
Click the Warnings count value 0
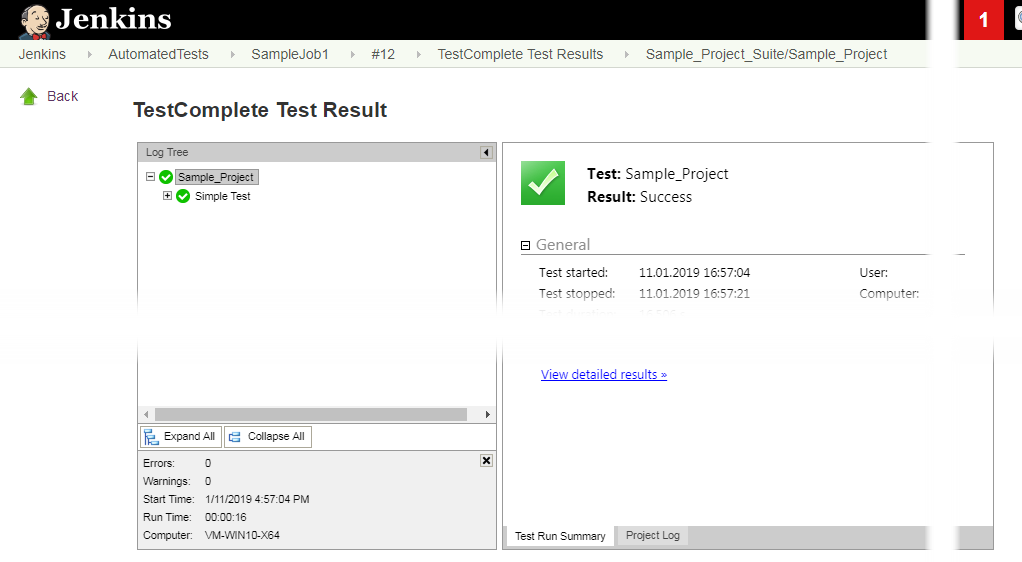[x=208, y=481]
